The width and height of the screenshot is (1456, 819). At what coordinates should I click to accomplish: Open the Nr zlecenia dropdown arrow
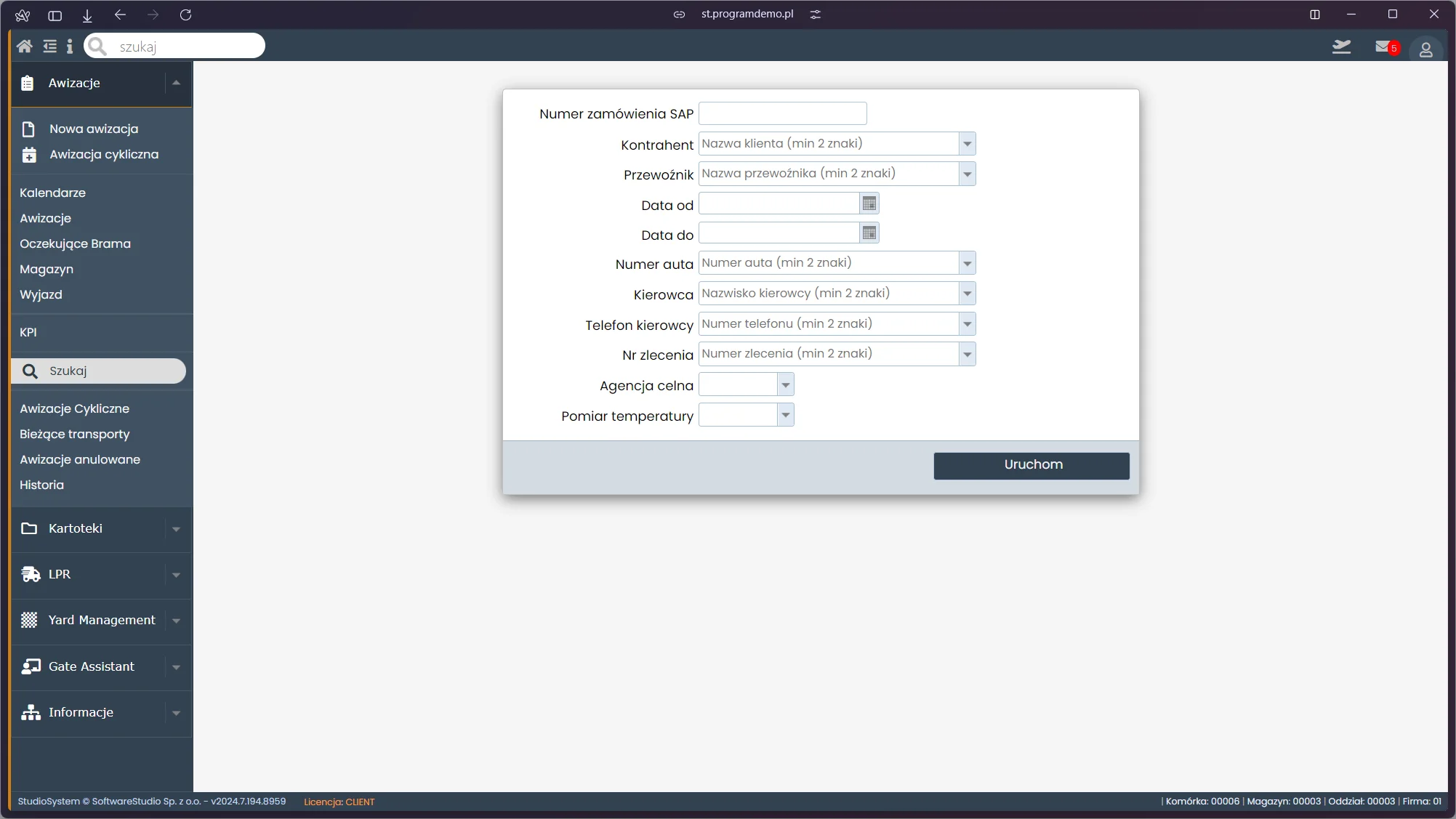[x=967, y=354]
